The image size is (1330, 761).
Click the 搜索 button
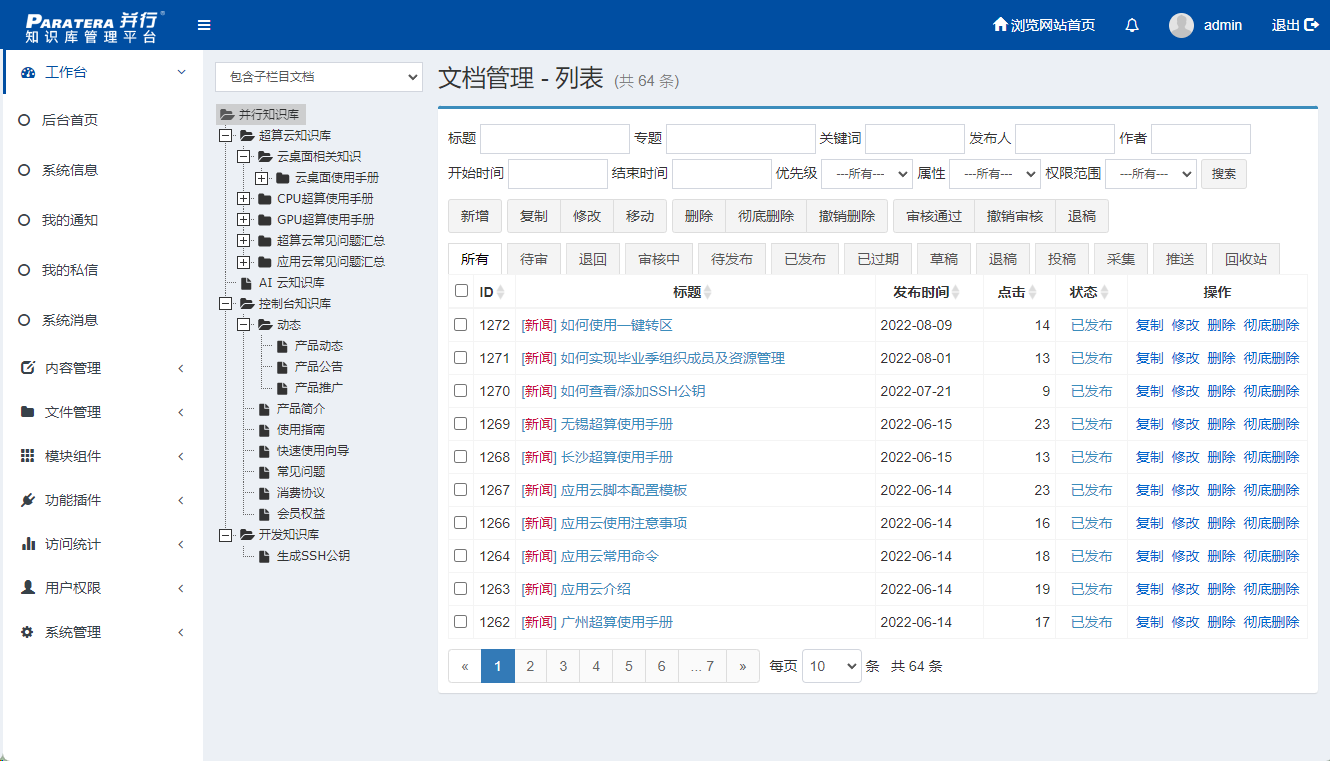tap(1224, 173)
